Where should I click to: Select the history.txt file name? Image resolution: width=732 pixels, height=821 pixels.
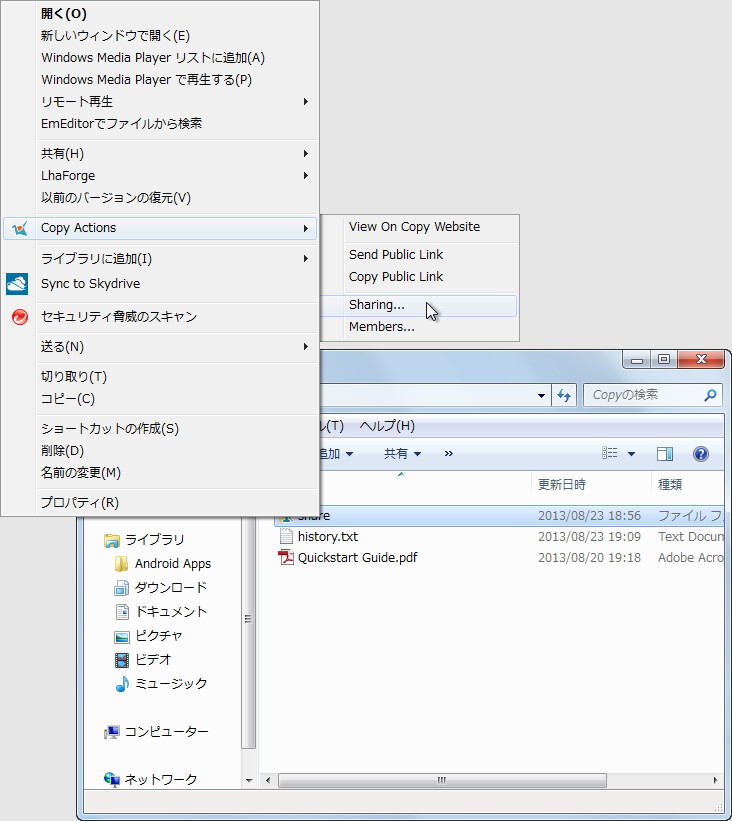point(328,537)
